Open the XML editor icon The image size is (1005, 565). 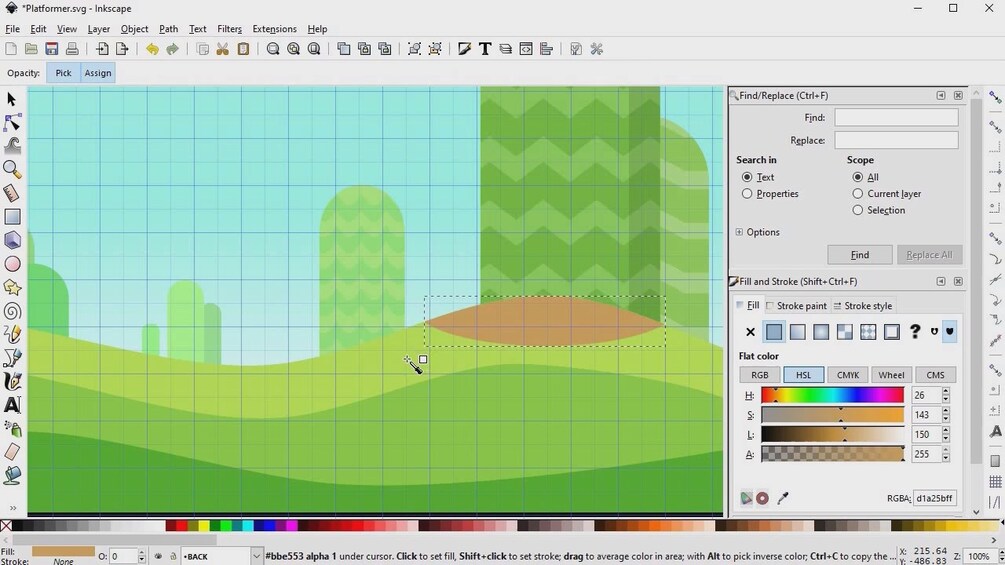526,49
